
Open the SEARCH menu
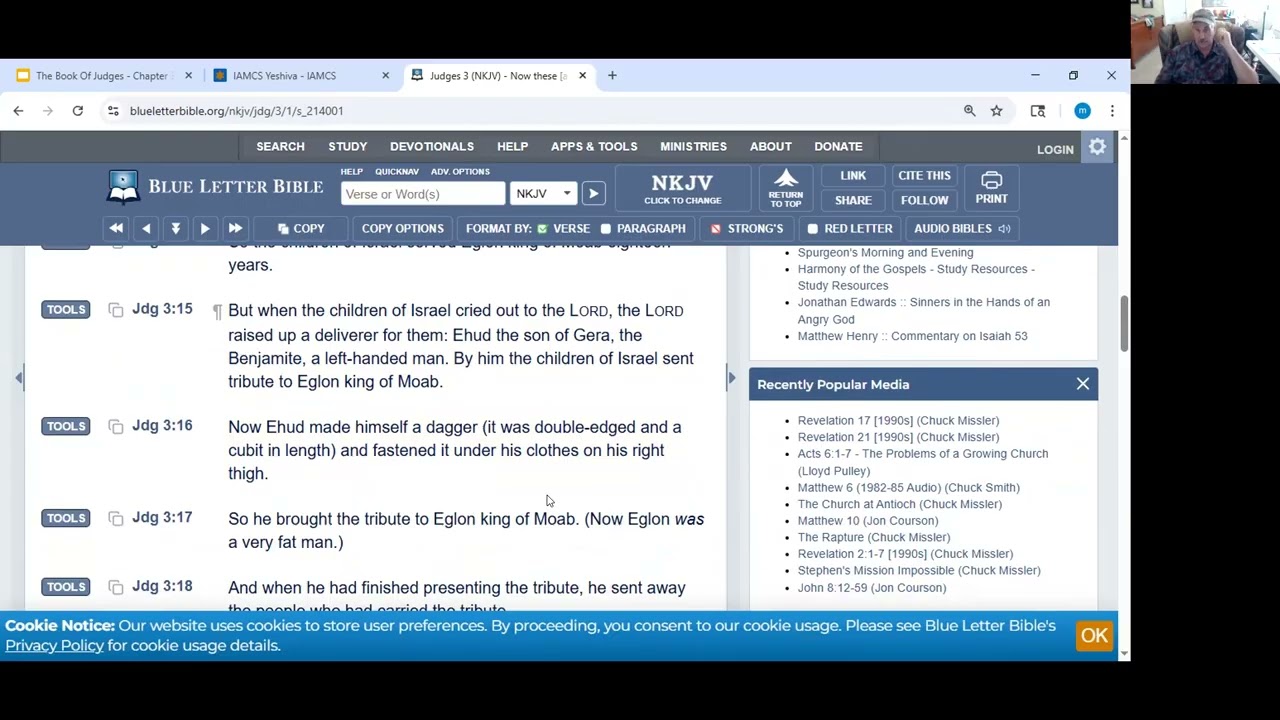pyautogui.click(x=280, y=146)
